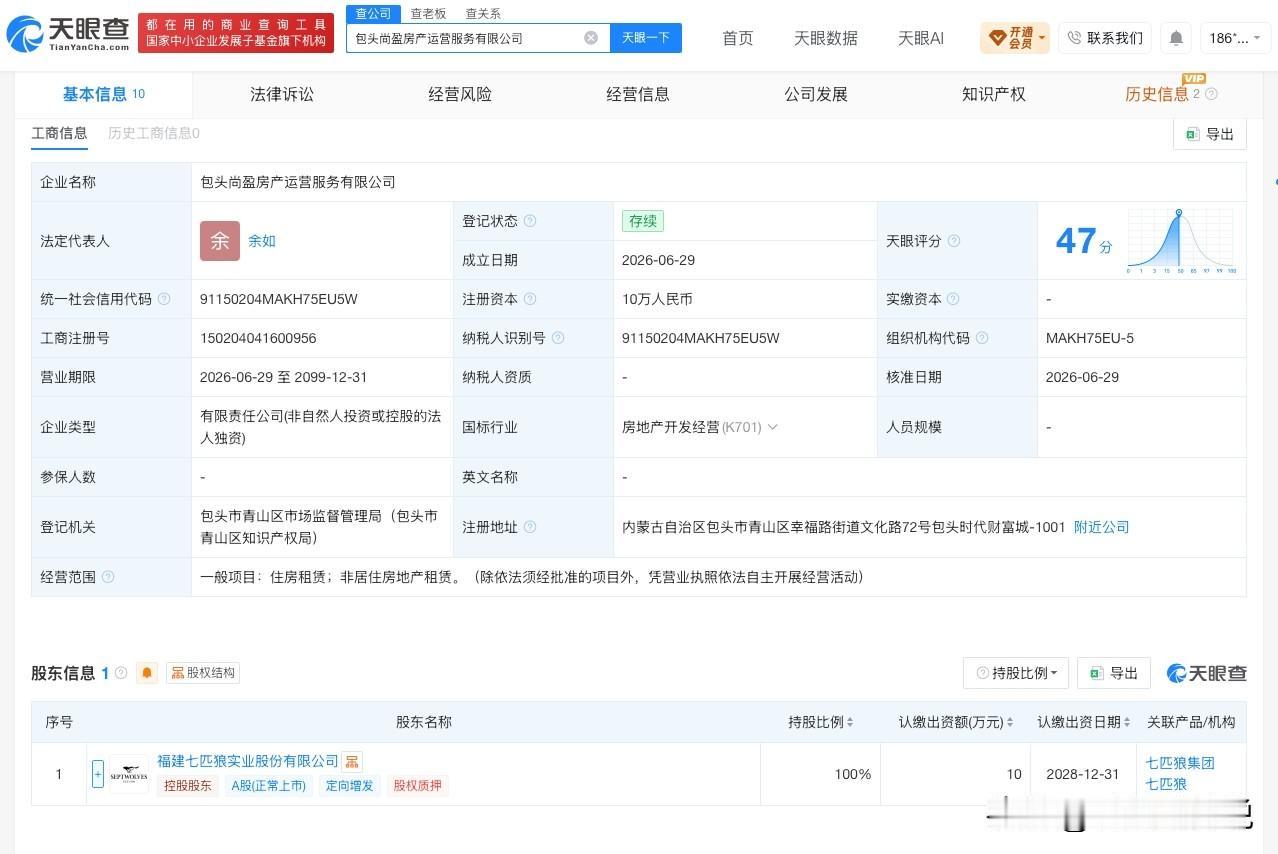Open the 经营风险 tab
The image size is (1278, 854).
click(x=460, y=94)
